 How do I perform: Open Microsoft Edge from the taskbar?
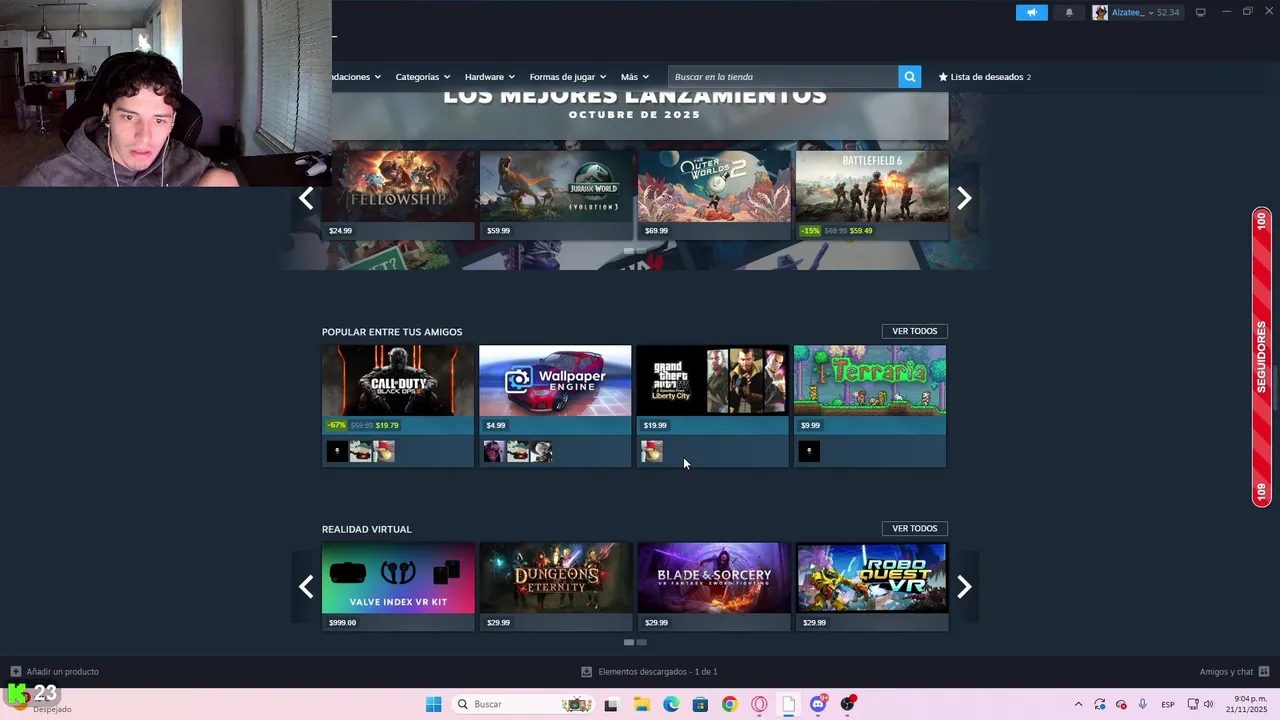(x=671, y=704)
